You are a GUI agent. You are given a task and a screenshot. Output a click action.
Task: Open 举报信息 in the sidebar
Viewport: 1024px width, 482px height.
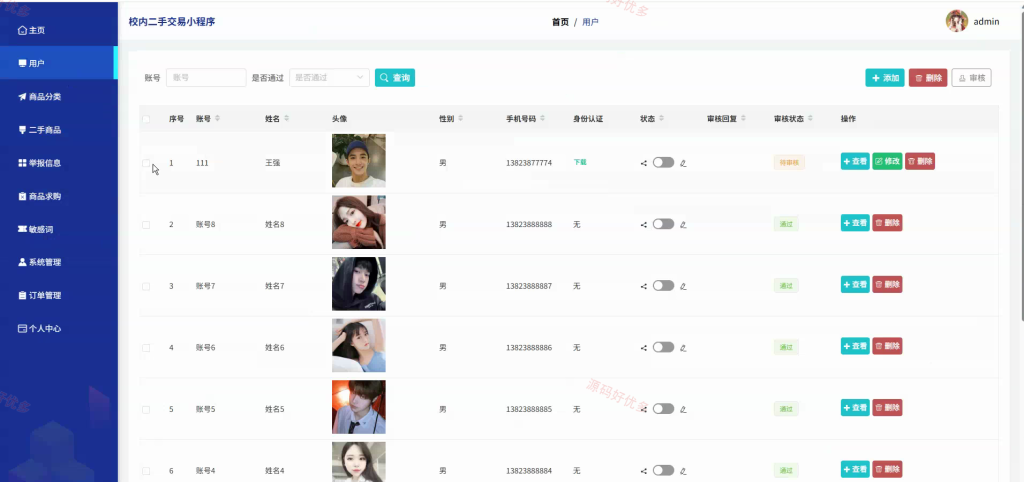(x=57, y=163)
